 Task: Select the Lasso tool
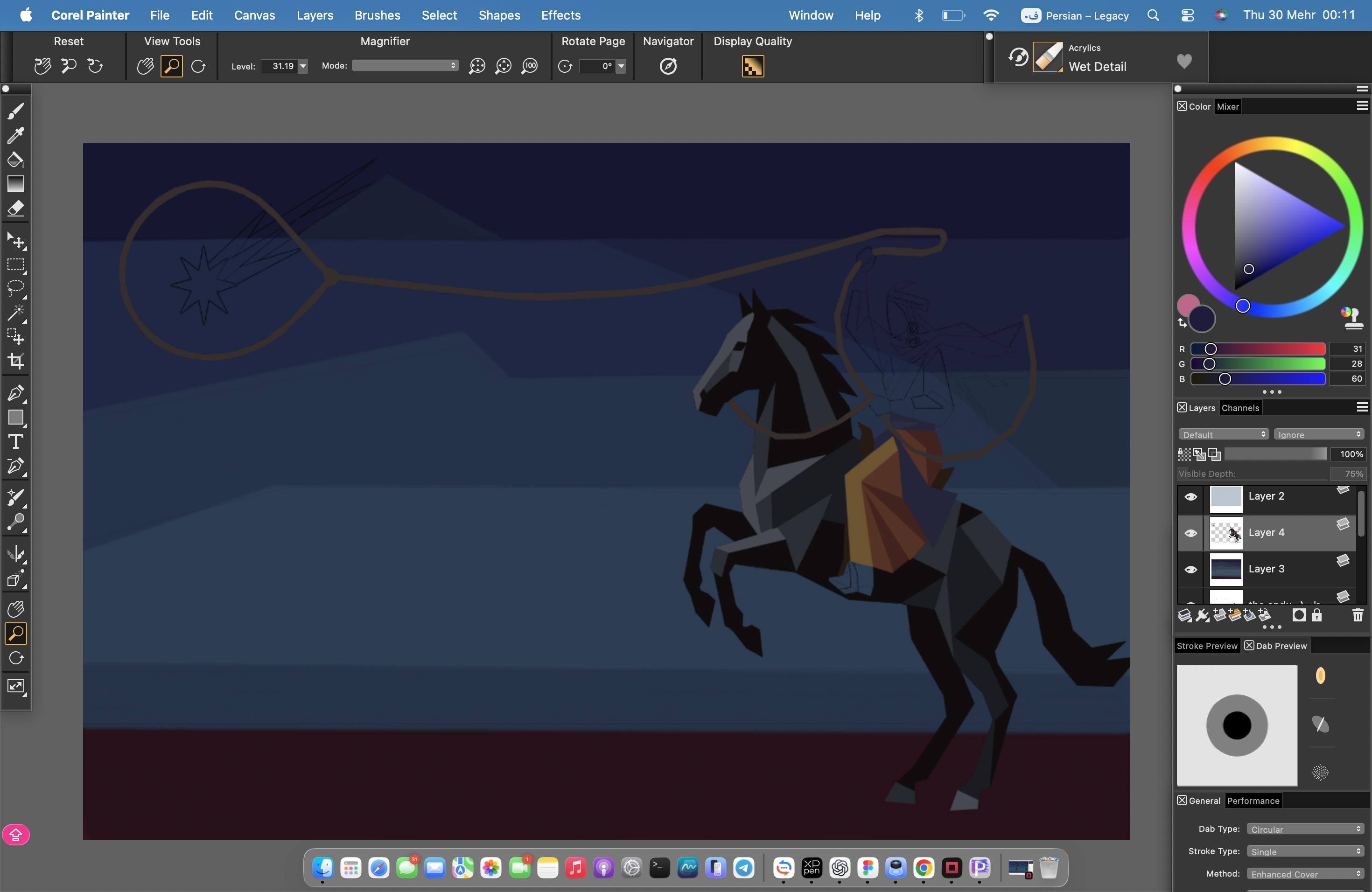point(16,288)
